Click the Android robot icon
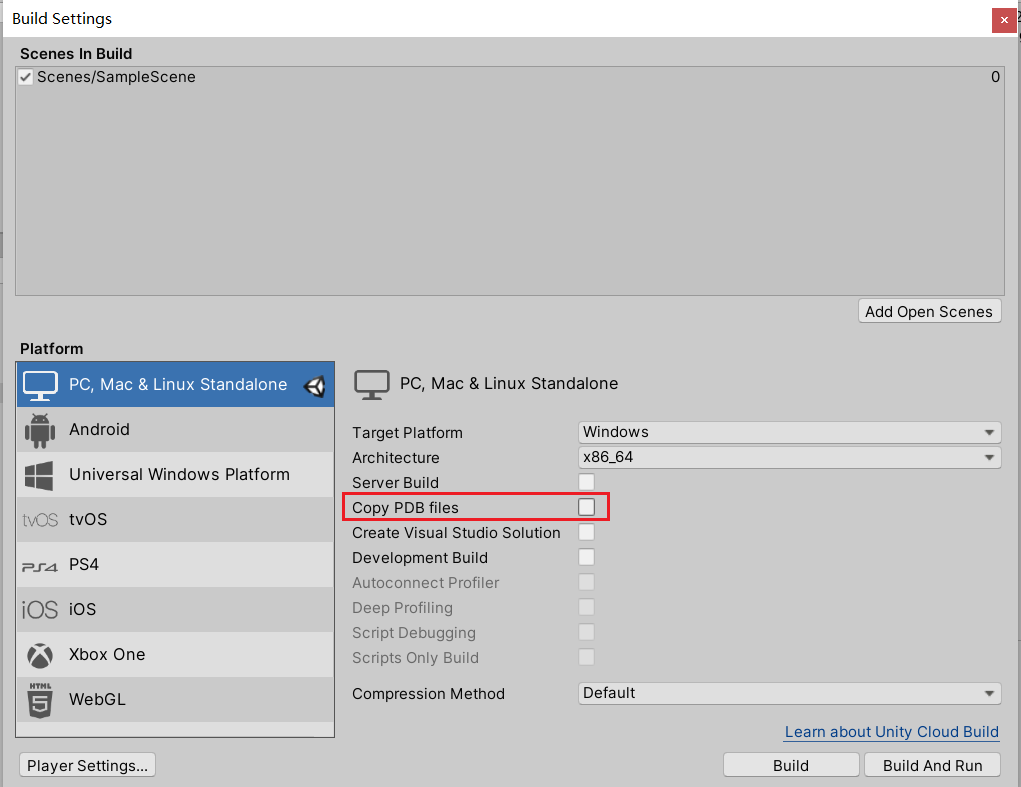This screenshot has width=1021, height=787. coord(40,430)
